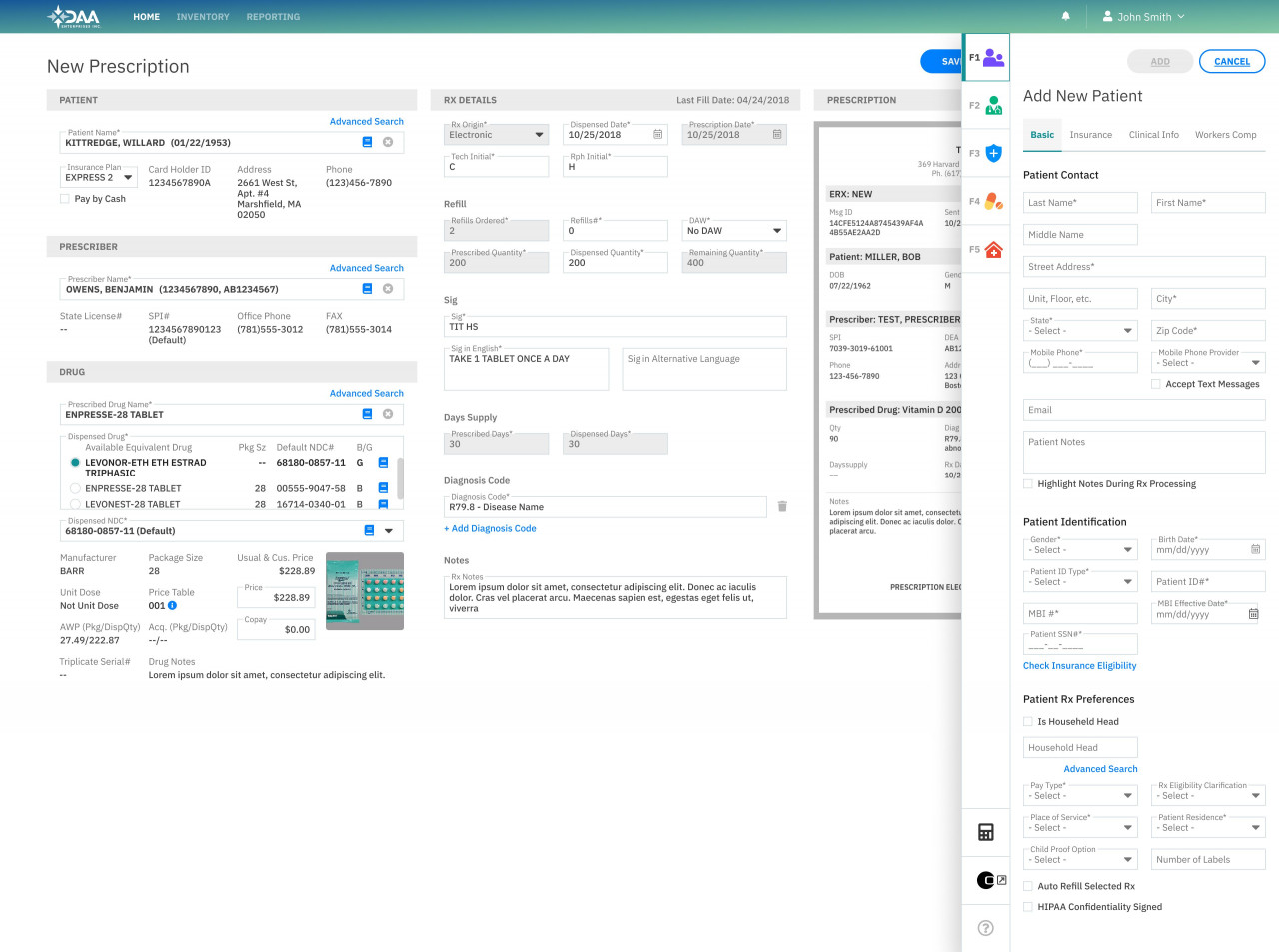Open the F3 insurance shield icon
The width and height of the screenshot is (1279, 952).
pos(987,152)
